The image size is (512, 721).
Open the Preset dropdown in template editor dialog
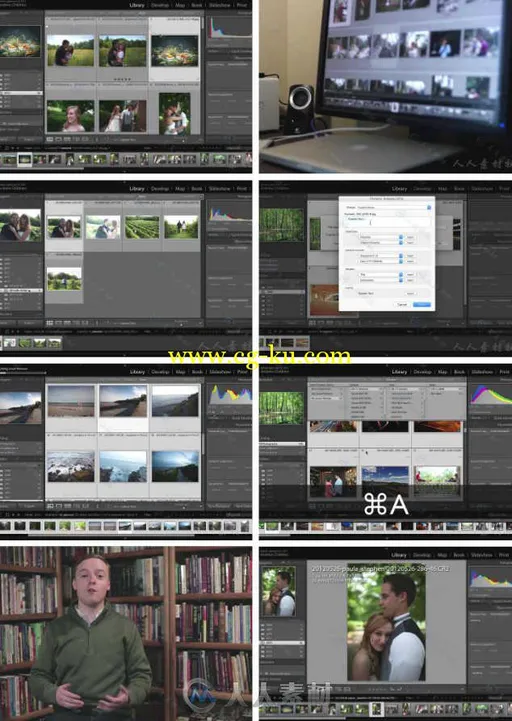tap(393, 207)
